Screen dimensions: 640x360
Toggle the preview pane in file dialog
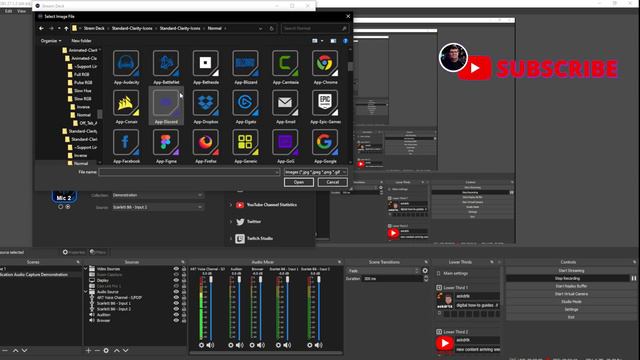333,41
